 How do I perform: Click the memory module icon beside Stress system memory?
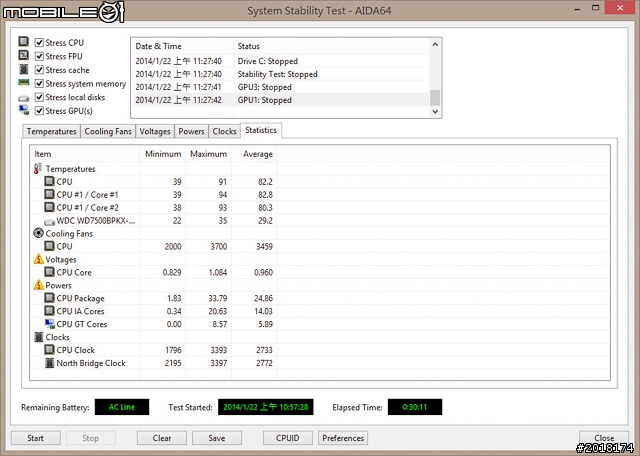click(24, 83)
